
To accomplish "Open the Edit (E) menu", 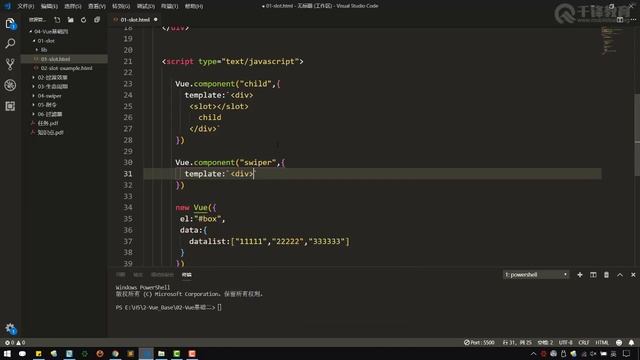I will click(49, 6).
